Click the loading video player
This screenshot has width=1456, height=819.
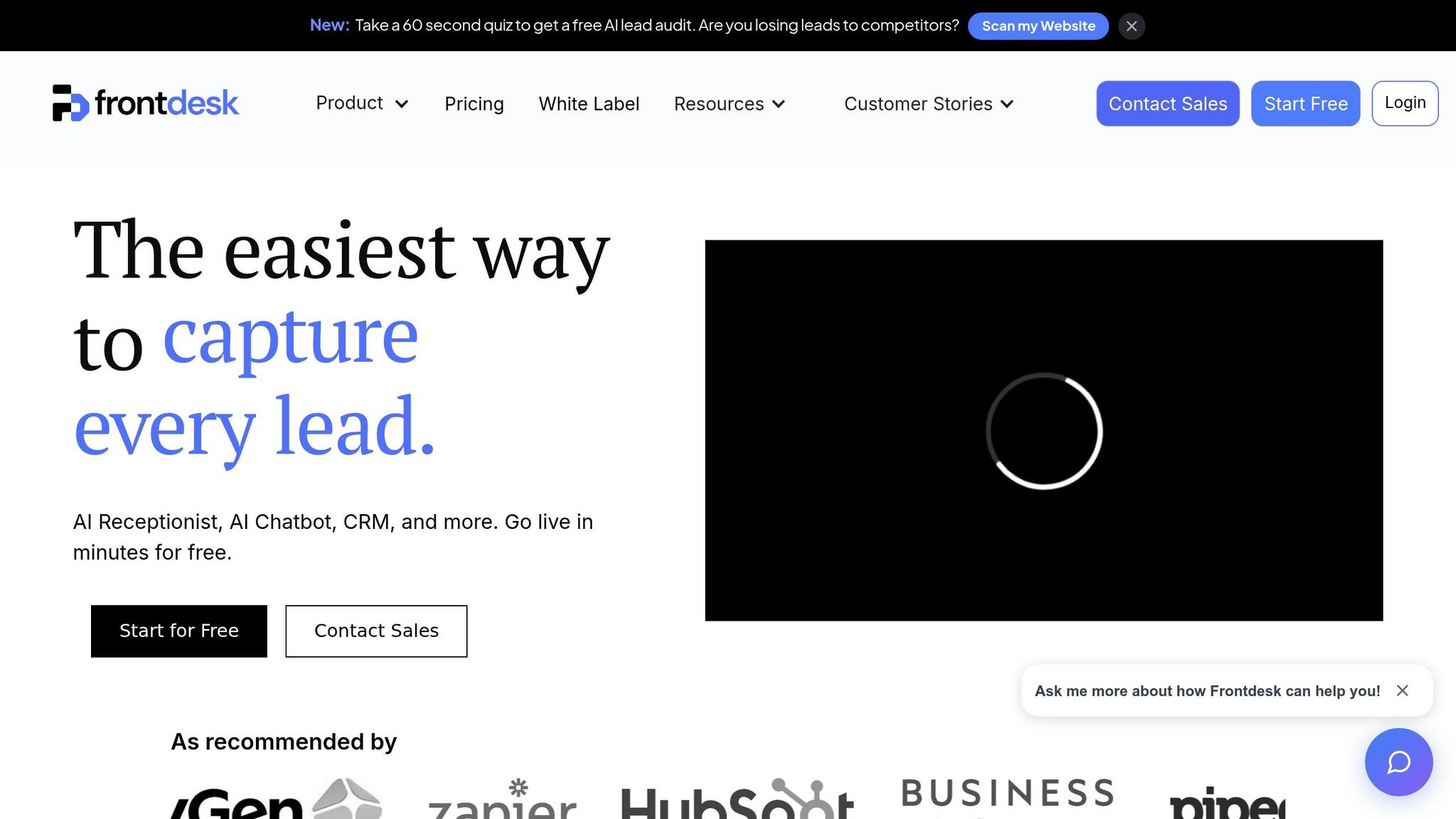(1043, 430)
